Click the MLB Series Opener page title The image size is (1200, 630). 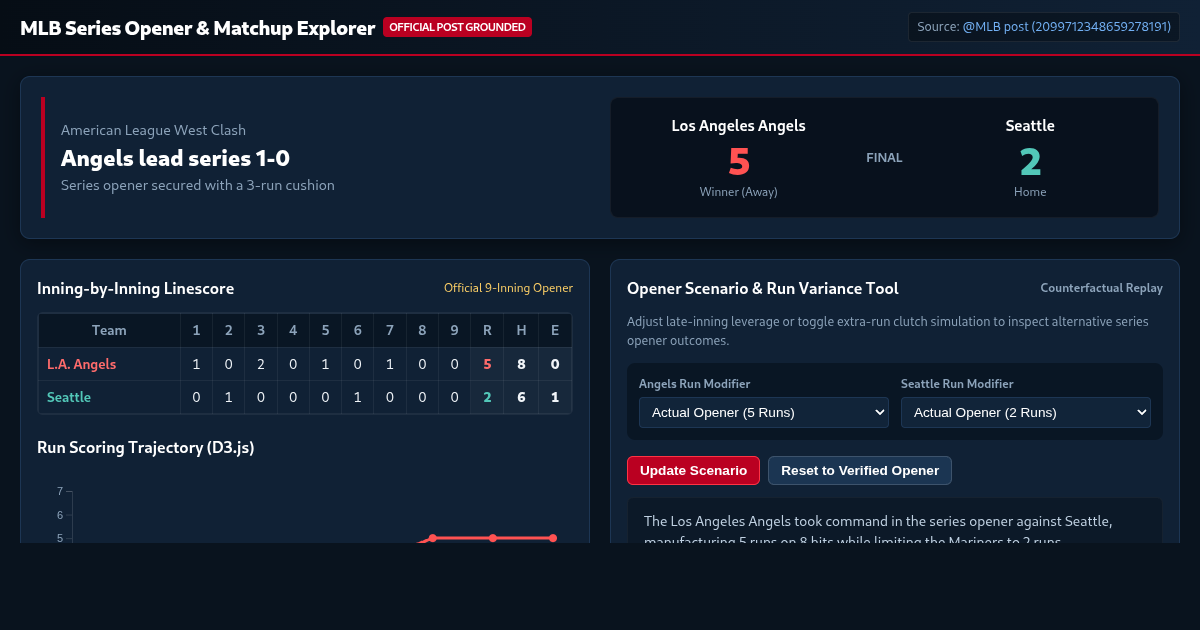tap(198, 28)
